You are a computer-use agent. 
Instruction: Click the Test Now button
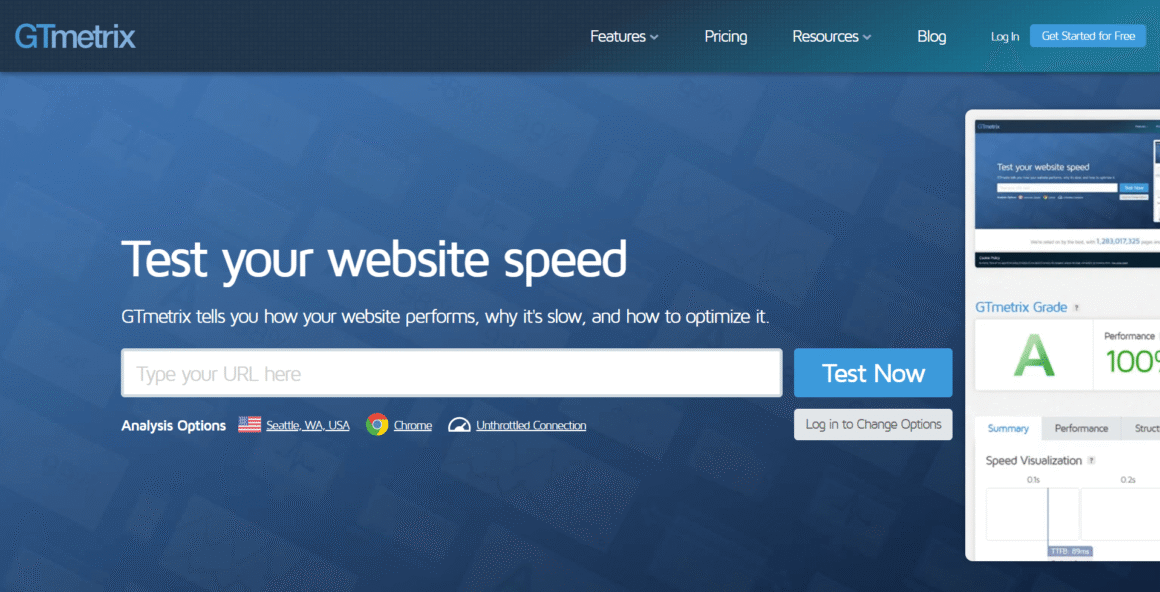[872, 372]
